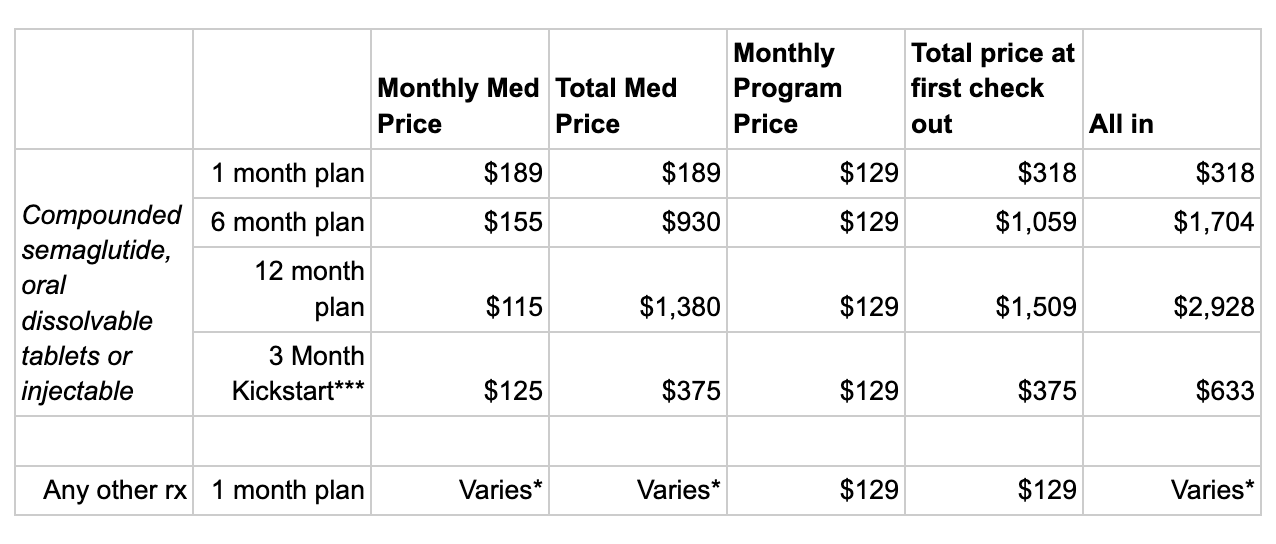Select "Total price at first check out" header
The image size is (1276, 544).
pyautogui.click(x=992, y=88)
